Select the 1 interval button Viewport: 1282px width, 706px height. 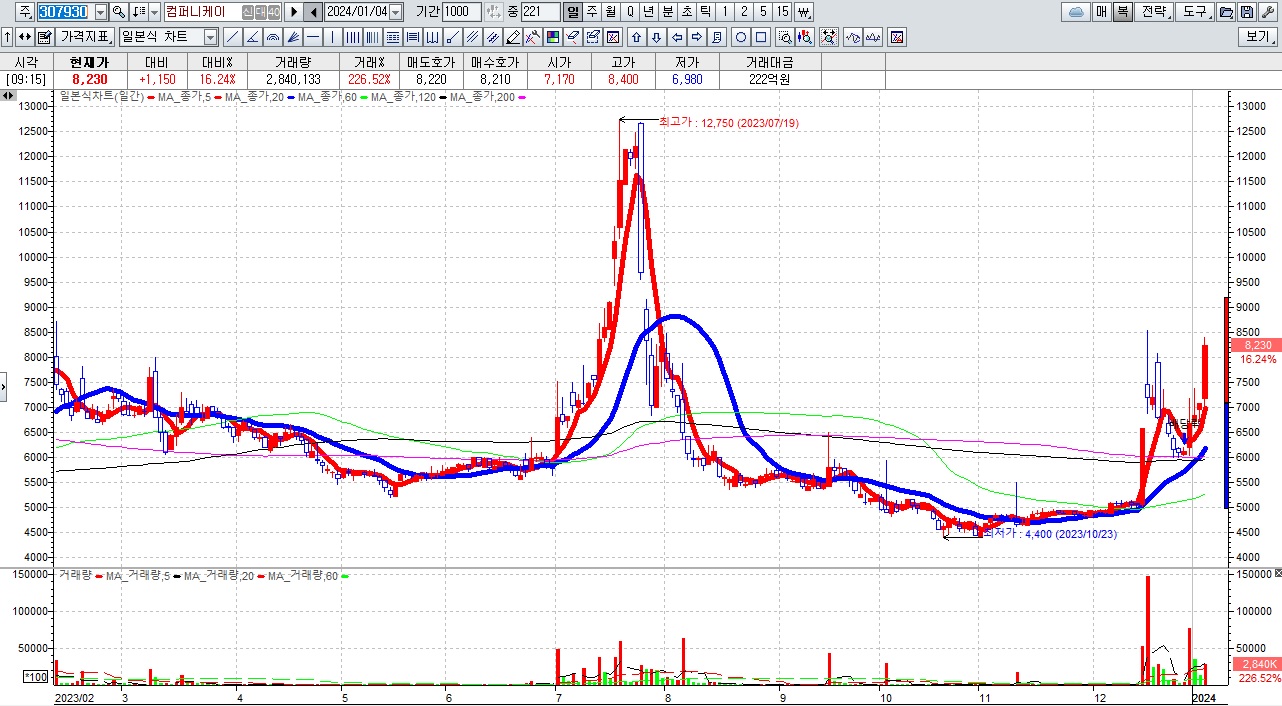click(x=725, y=12)
